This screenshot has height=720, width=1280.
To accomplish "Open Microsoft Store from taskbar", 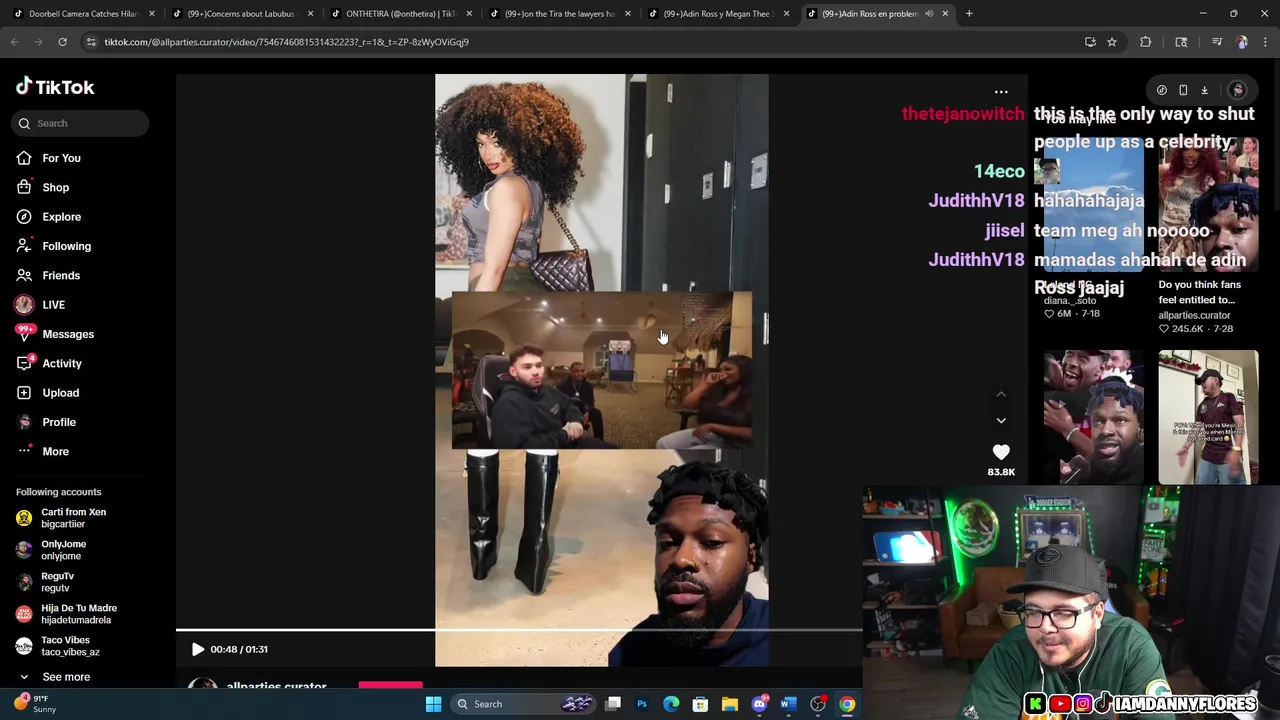I will point(700,704).
